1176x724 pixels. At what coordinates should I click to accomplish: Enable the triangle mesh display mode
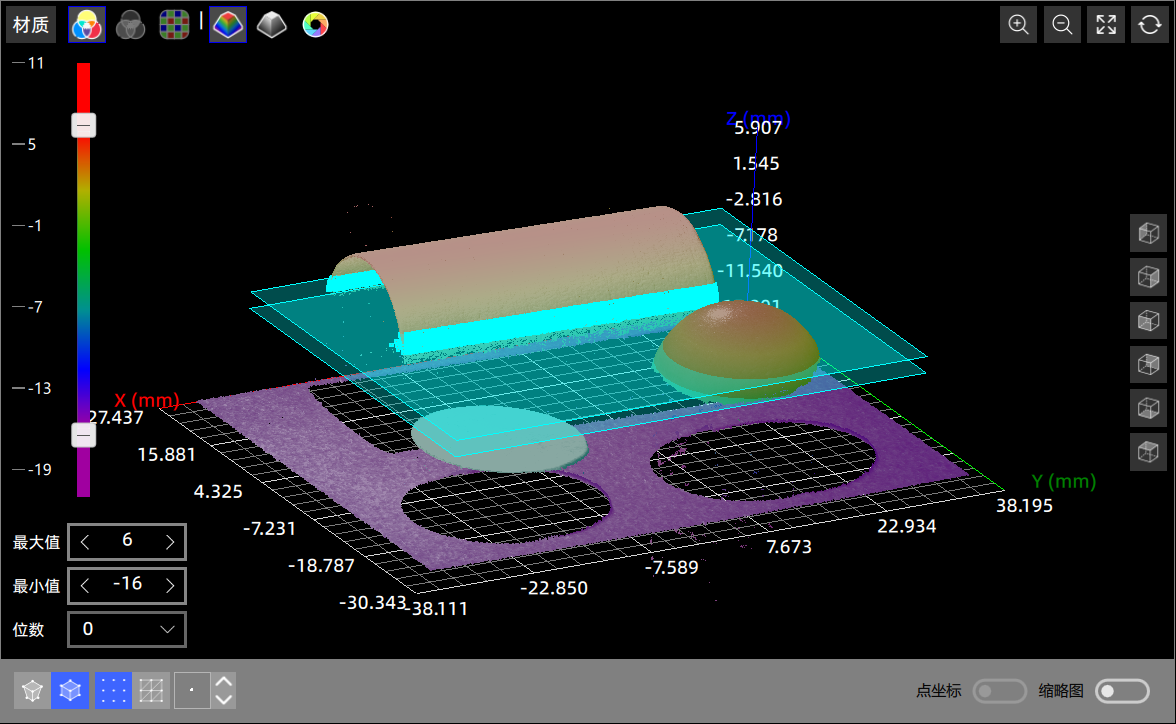pyautogui.click(x=152, y=690)
